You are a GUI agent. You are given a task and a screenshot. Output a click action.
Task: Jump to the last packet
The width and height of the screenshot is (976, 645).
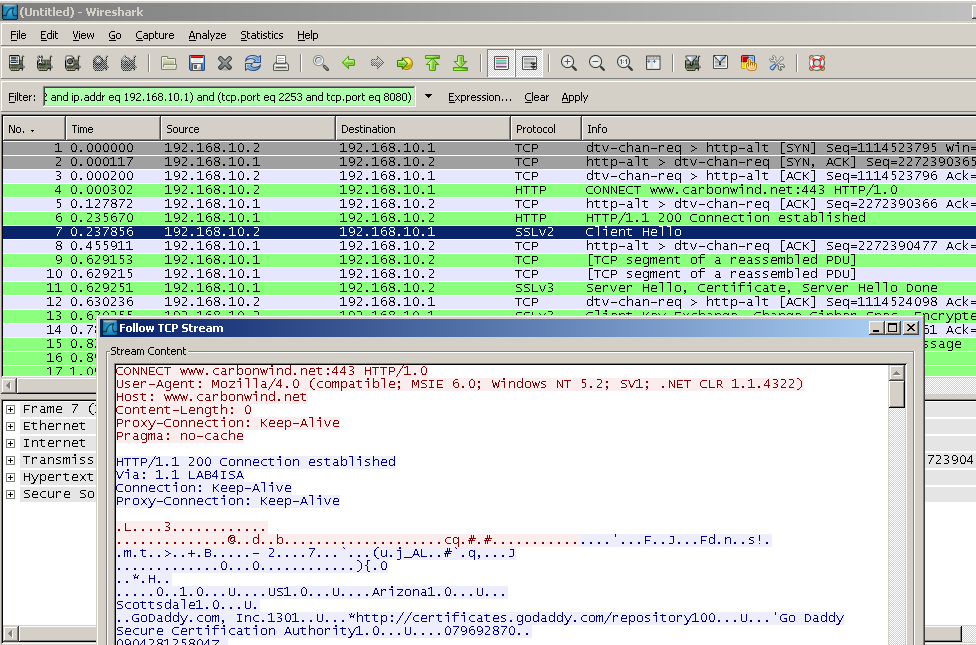coord(461,63)
